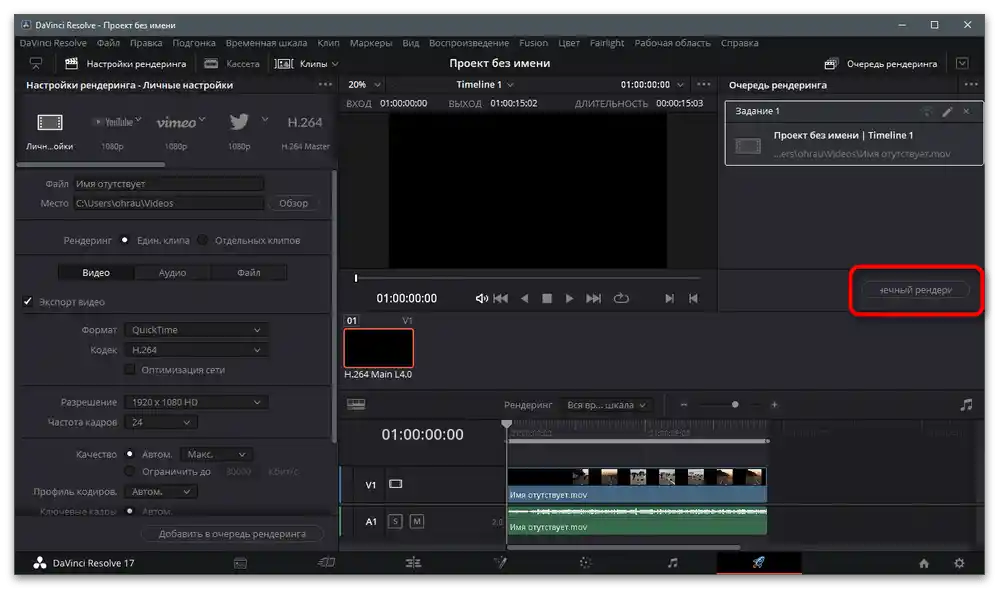Toggle V1 video track enable icon
The width and height of the screenshot is (999, 589).
(x=396, y=484)
